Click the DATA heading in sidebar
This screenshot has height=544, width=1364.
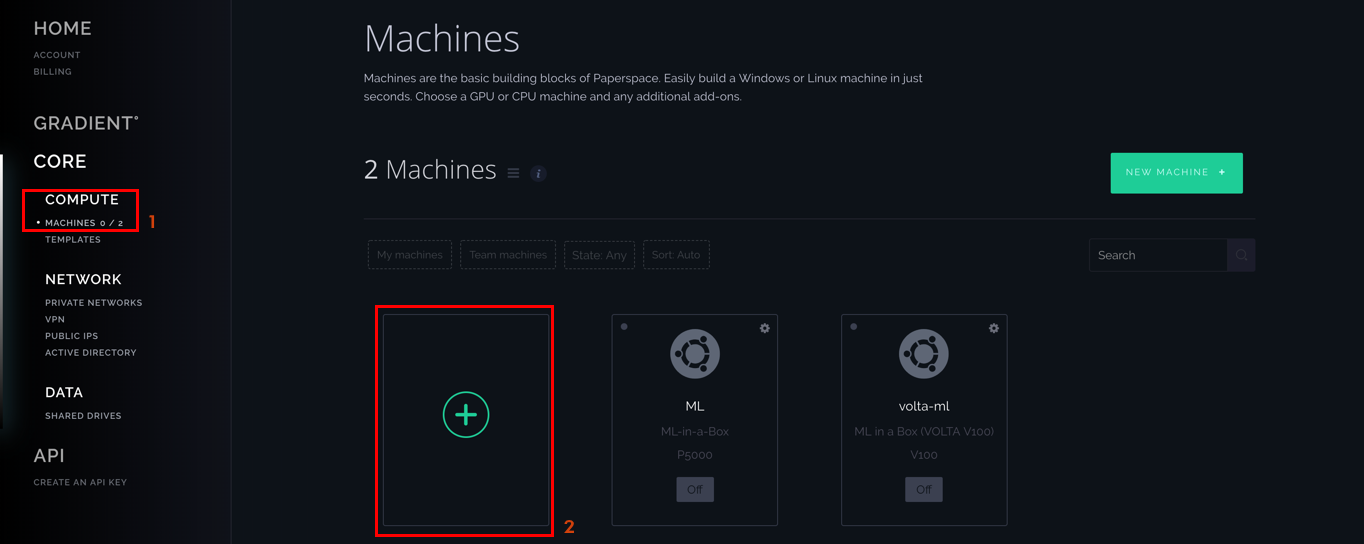pos(64,393)
